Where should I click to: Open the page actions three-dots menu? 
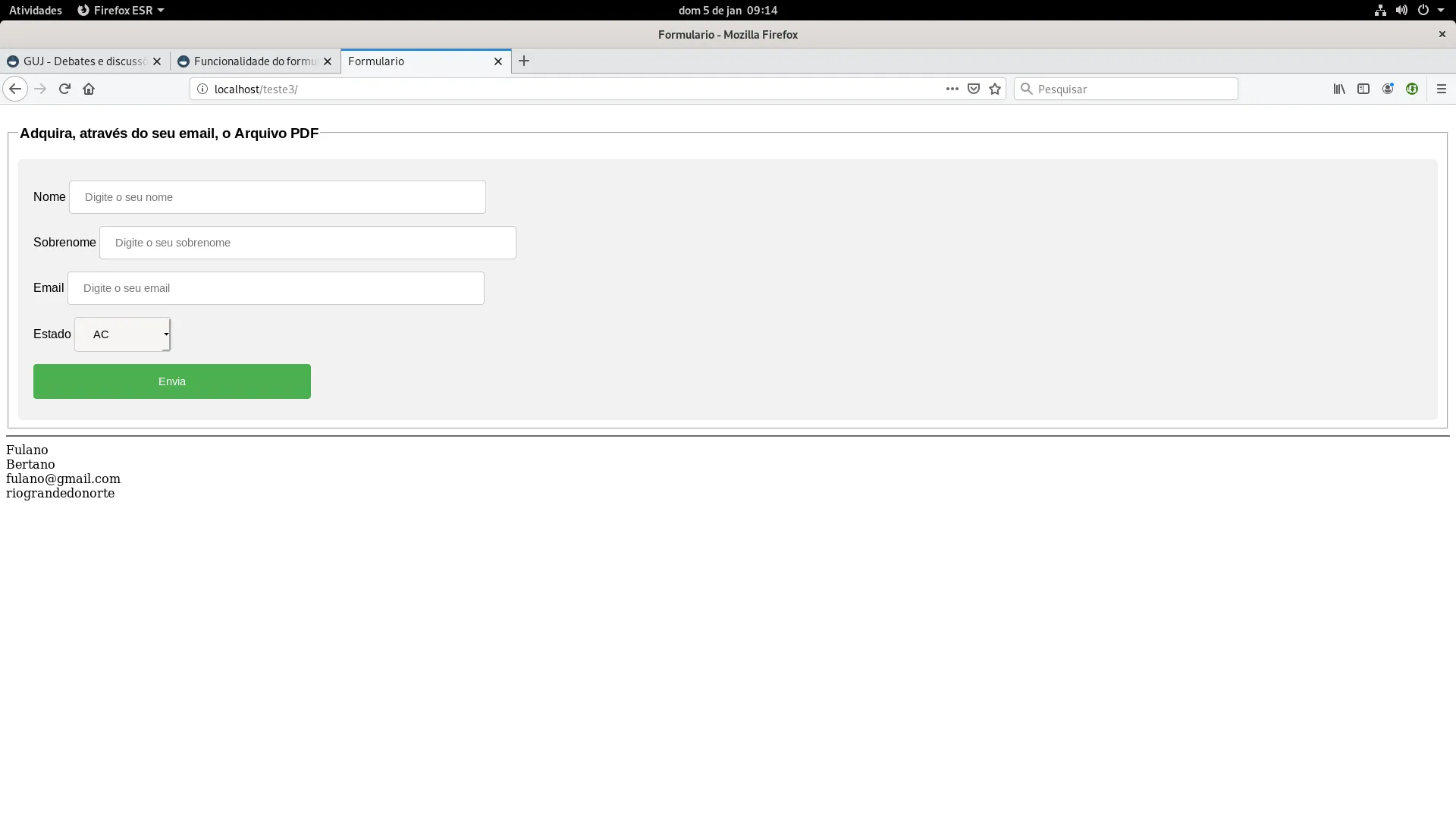952,89
